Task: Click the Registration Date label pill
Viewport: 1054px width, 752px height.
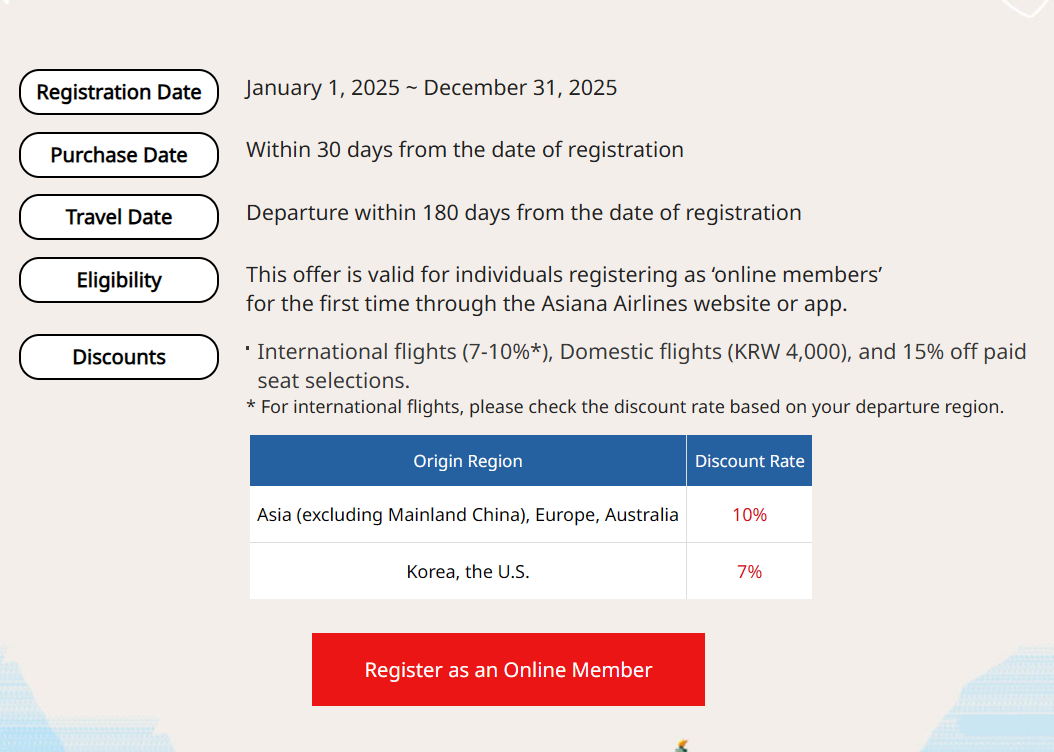Action: 119,92
